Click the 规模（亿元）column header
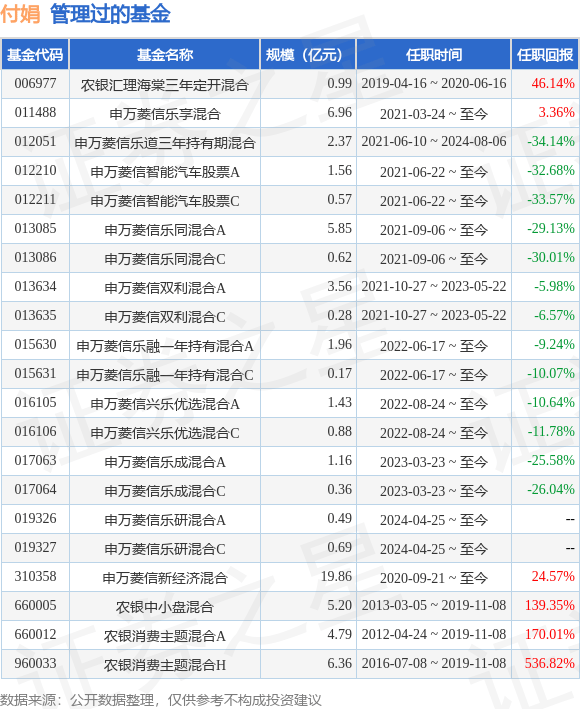Image resolution: width=580 pixels, height=709 pixels. coord(308,55)
